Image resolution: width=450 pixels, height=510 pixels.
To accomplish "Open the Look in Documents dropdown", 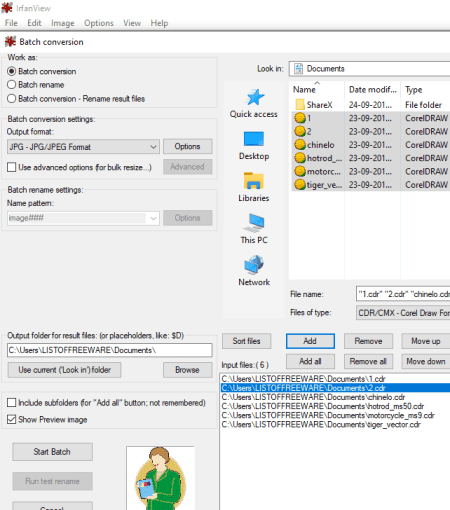I will point(369,69).
